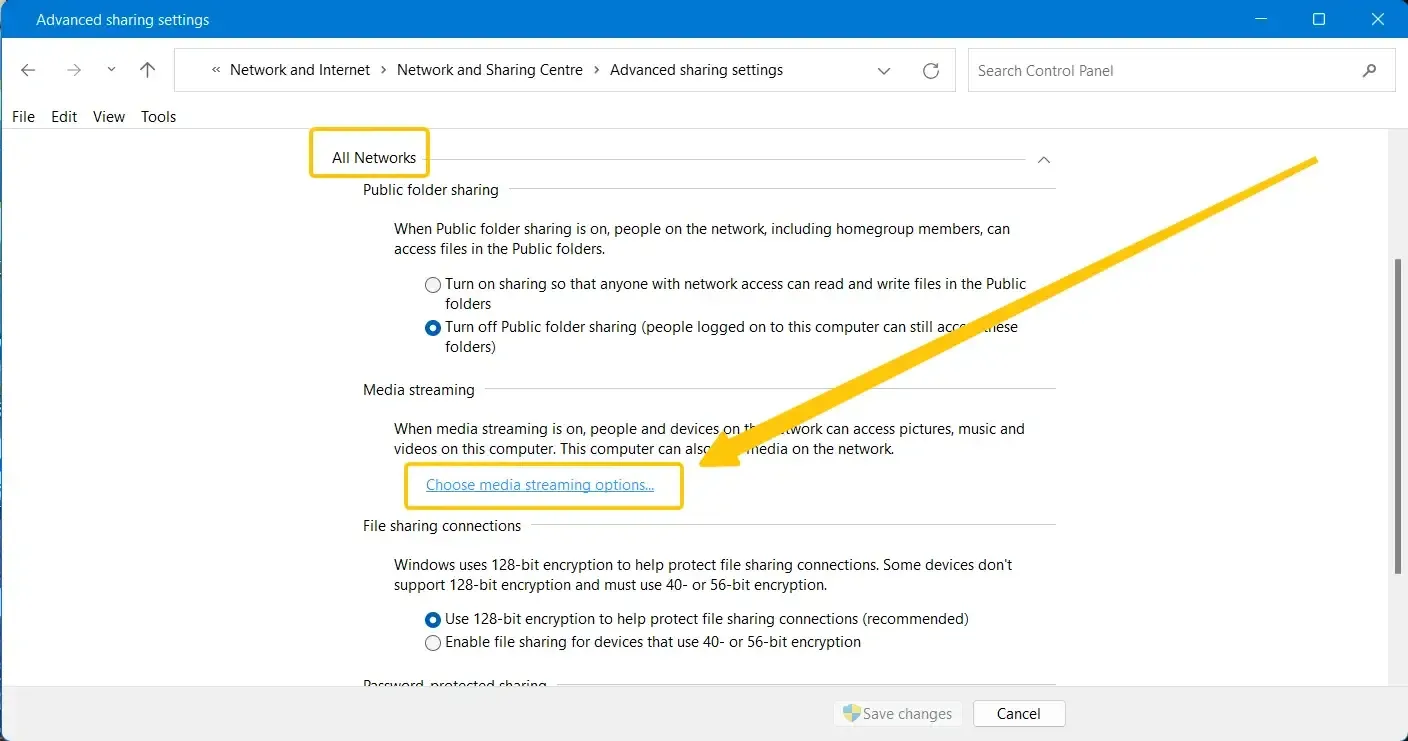
Task: Go back with the back arrow
Action: (x=28, y=70)
